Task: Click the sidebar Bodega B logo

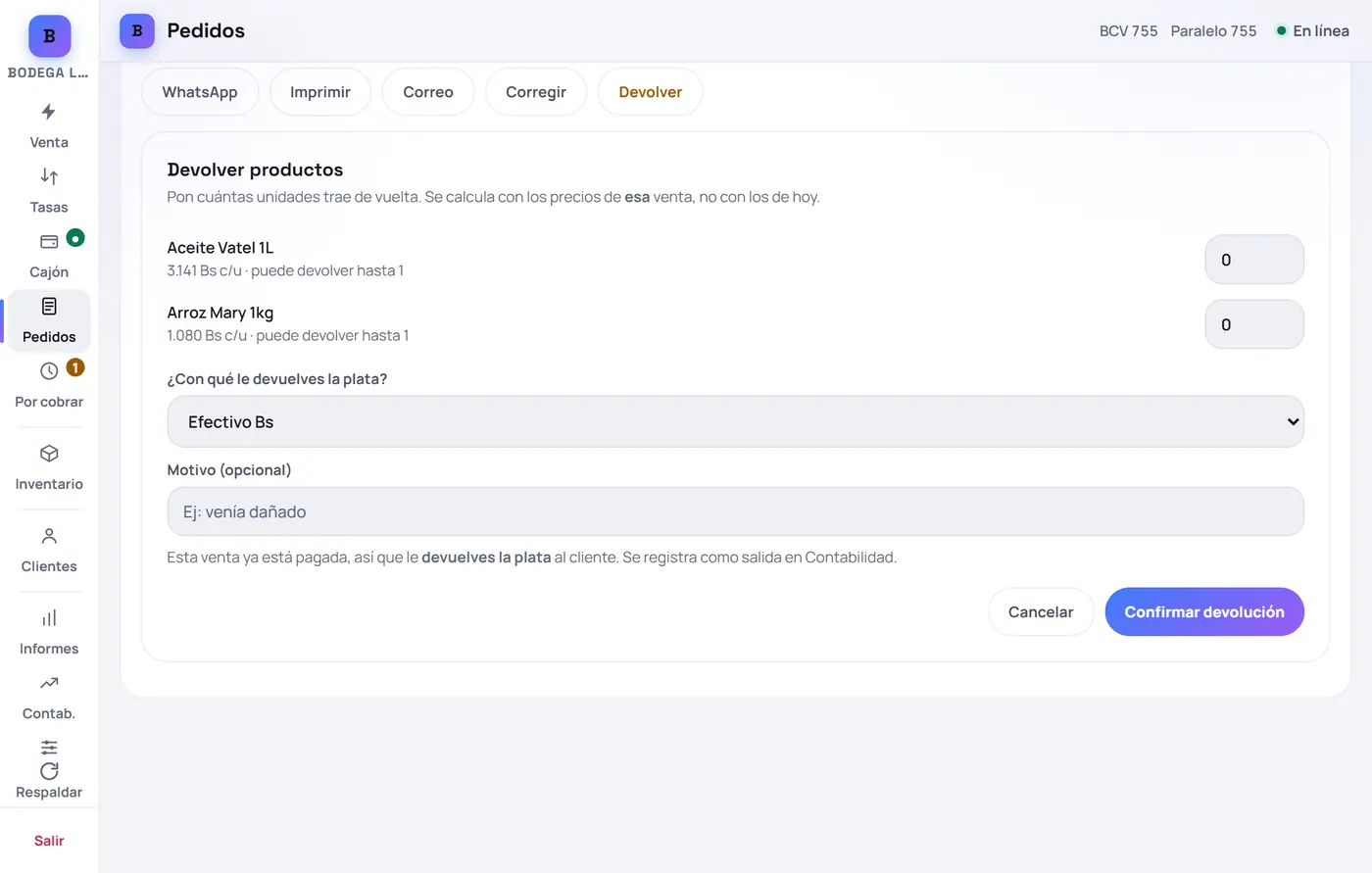Action: [x=49, y=36]
